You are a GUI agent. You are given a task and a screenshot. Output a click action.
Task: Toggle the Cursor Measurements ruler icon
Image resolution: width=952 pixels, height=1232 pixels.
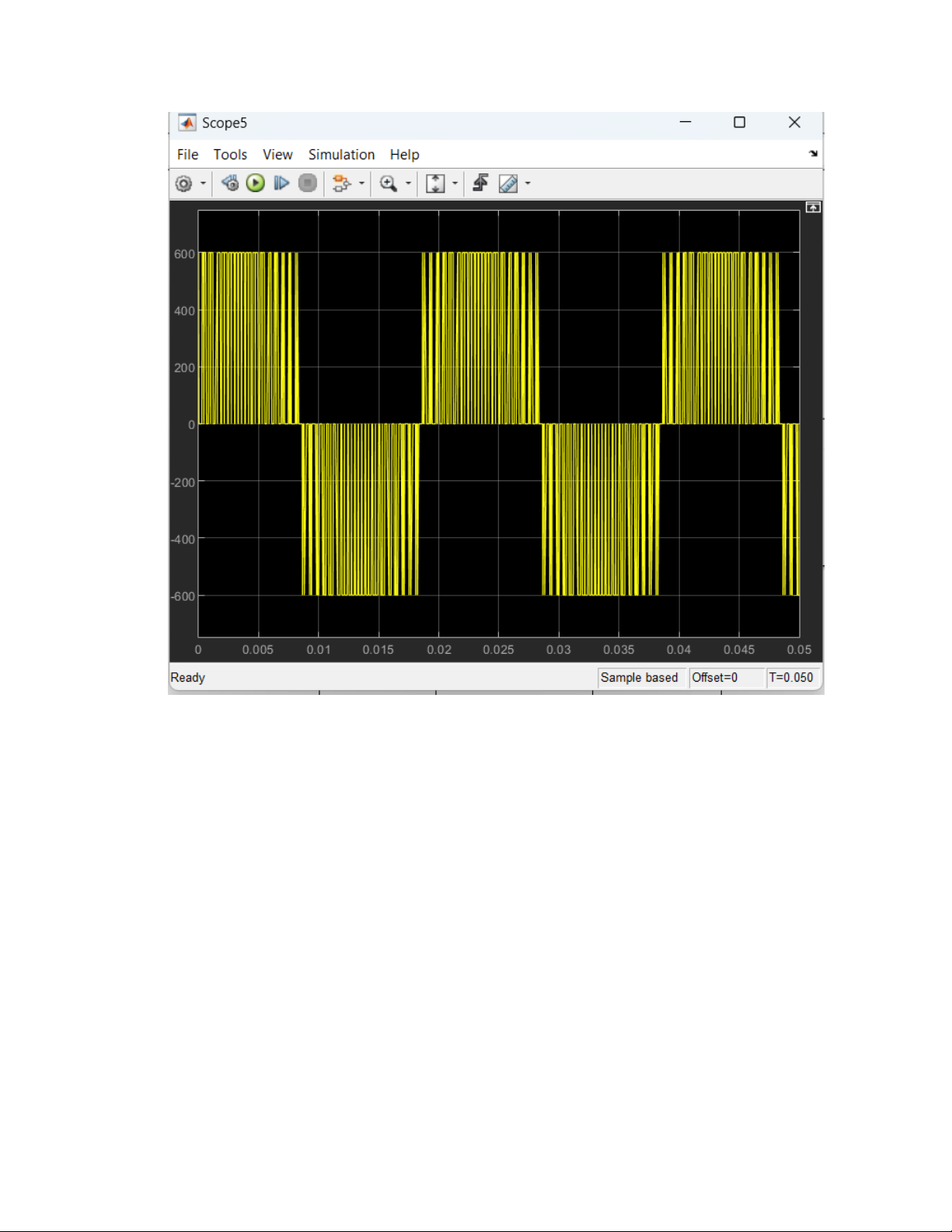(x=508, y=183)
